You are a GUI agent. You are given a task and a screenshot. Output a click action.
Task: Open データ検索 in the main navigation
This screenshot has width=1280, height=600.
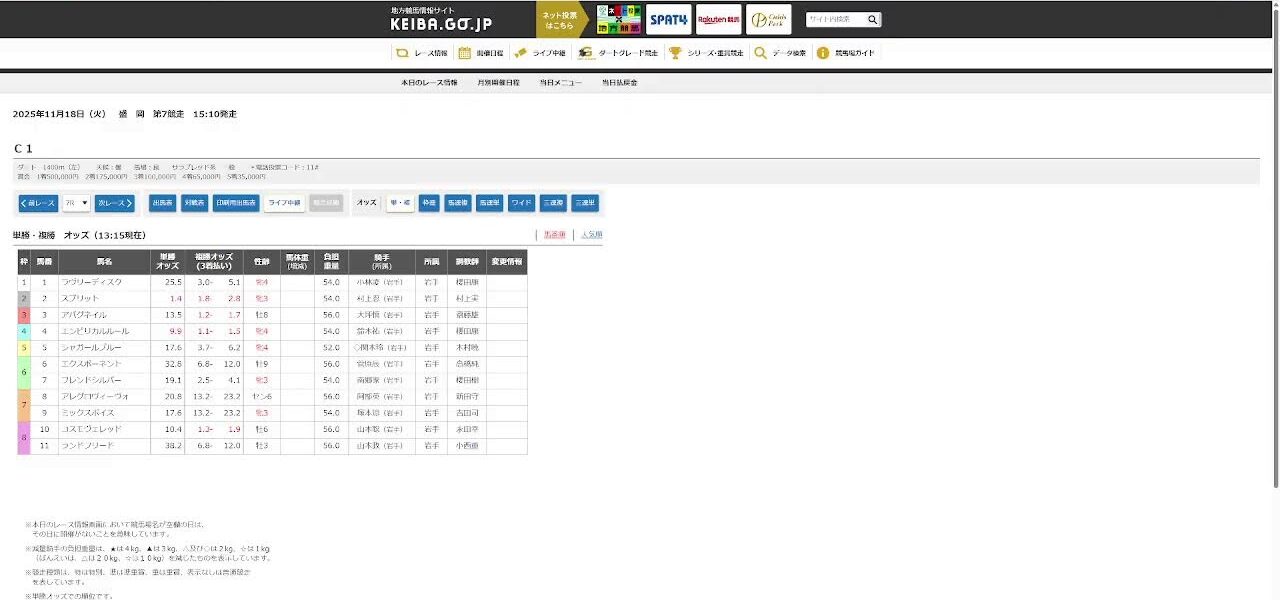[780, 53]
